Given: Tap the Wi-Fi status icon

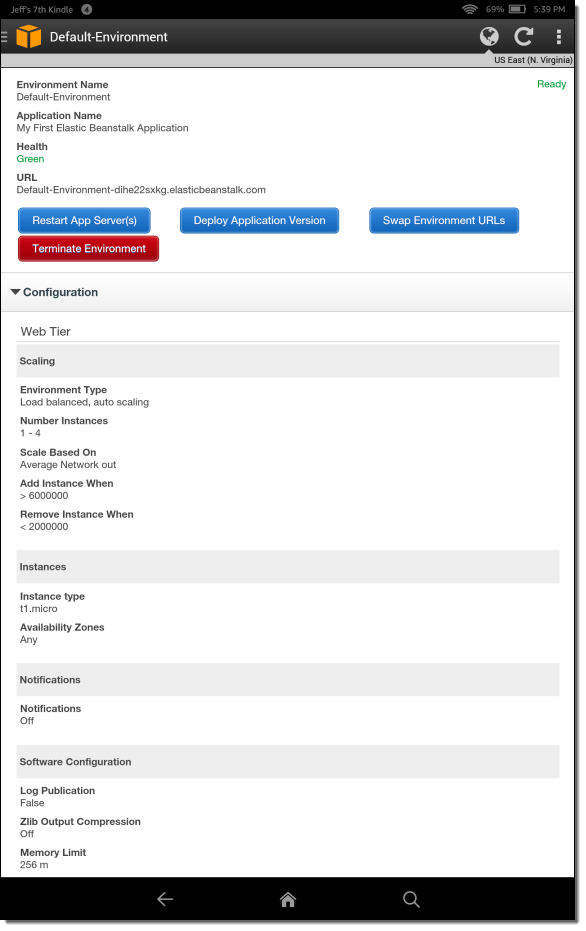Looking at the screenshot, I should click(x=470, y=9).
